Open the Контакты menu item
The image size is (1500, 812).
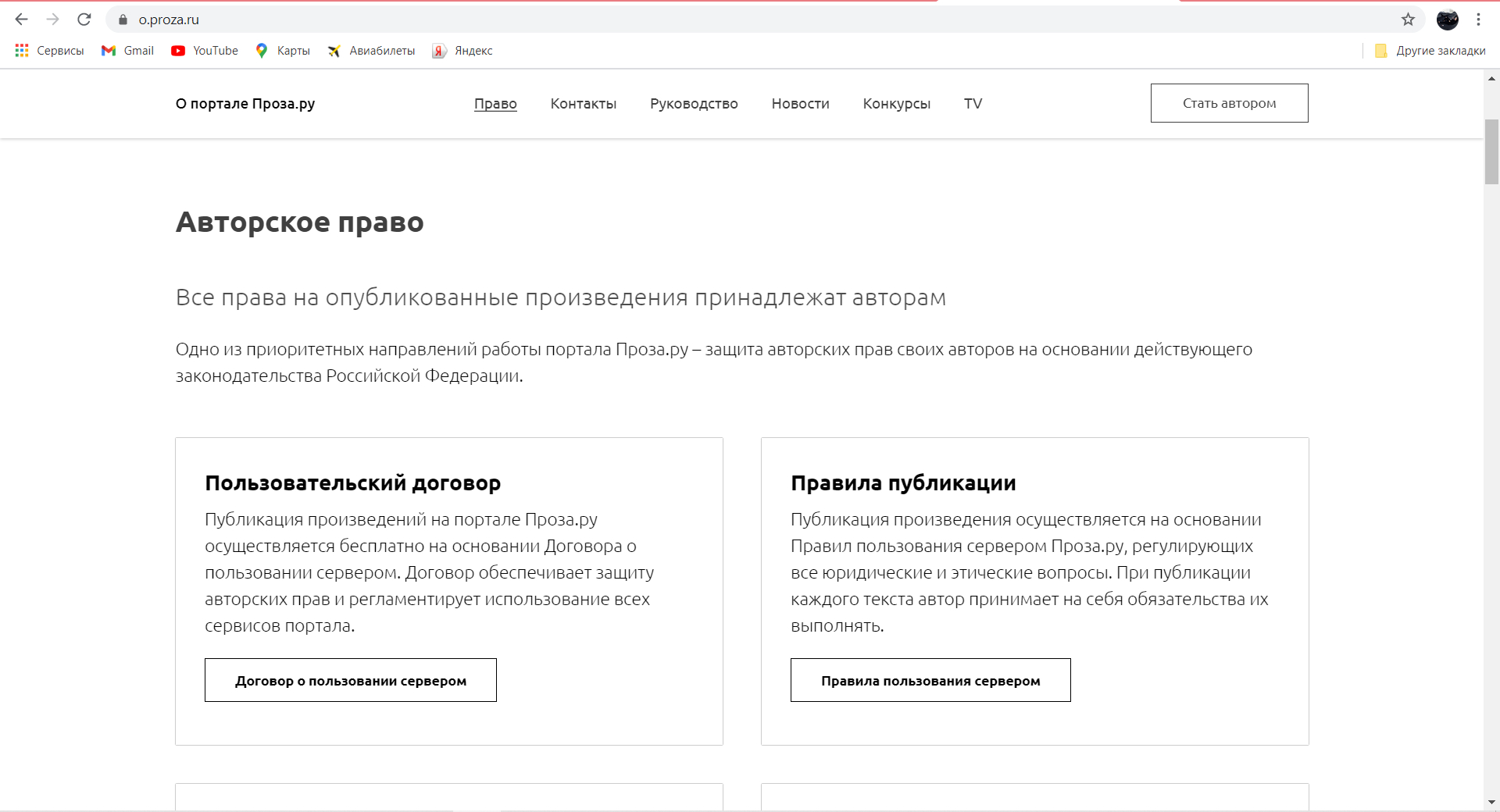[583, 104]
